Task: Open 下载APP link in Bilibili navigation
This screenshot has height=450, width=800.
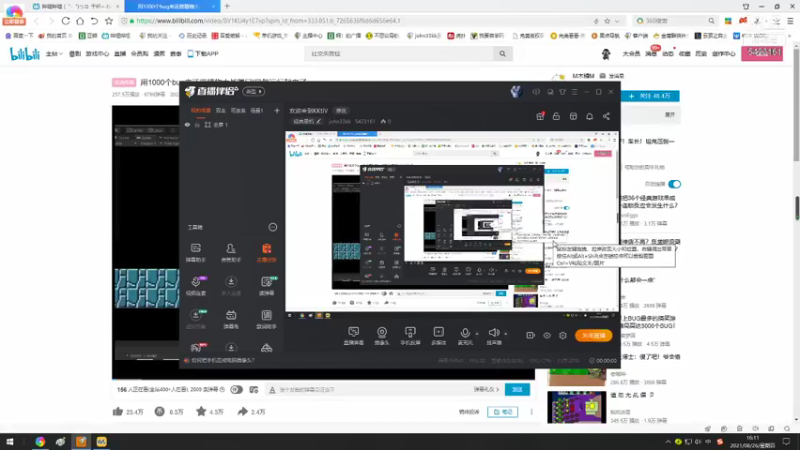Action: pos(203,54)
